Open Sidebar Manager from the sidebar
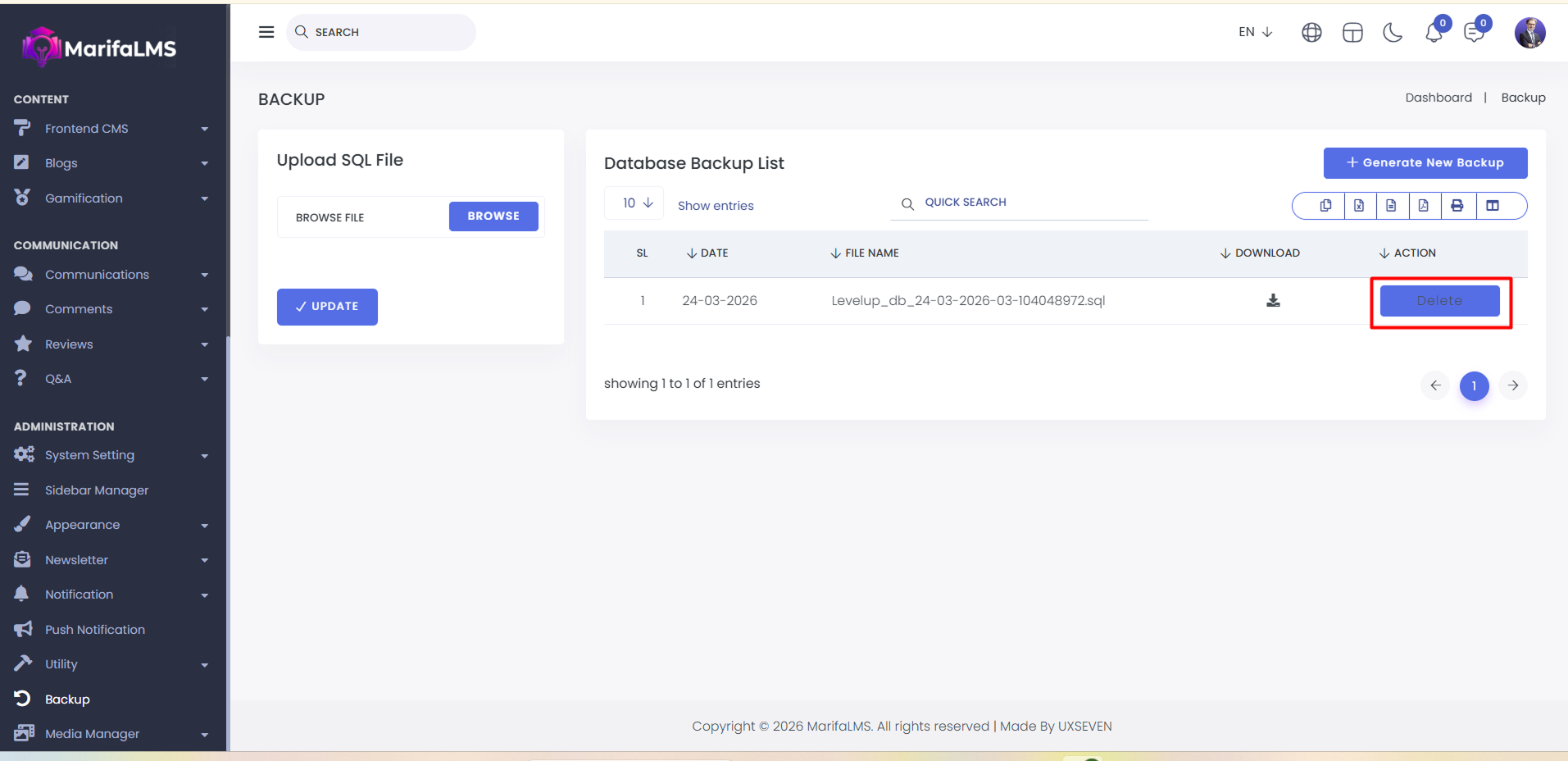This screenshot has height=761, width=1568. 97,490
